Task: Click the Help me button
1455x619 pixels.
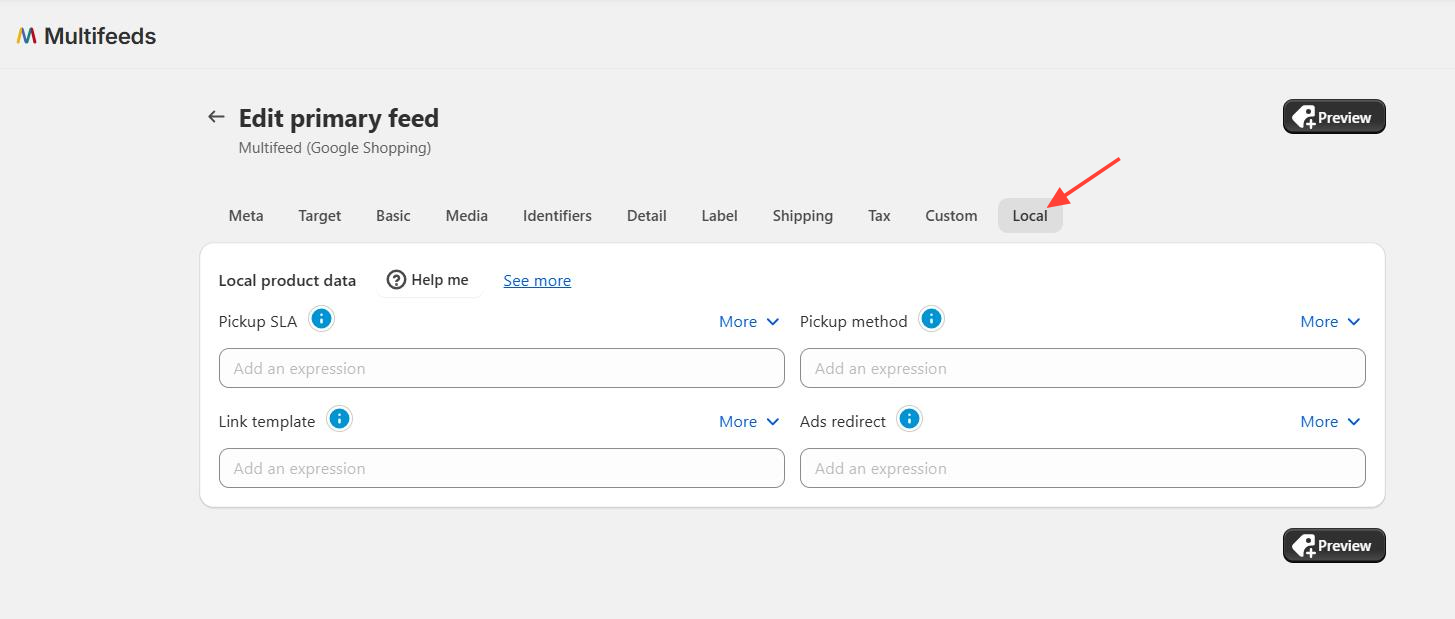Action: pyautogui.click(x=428, y=280)
